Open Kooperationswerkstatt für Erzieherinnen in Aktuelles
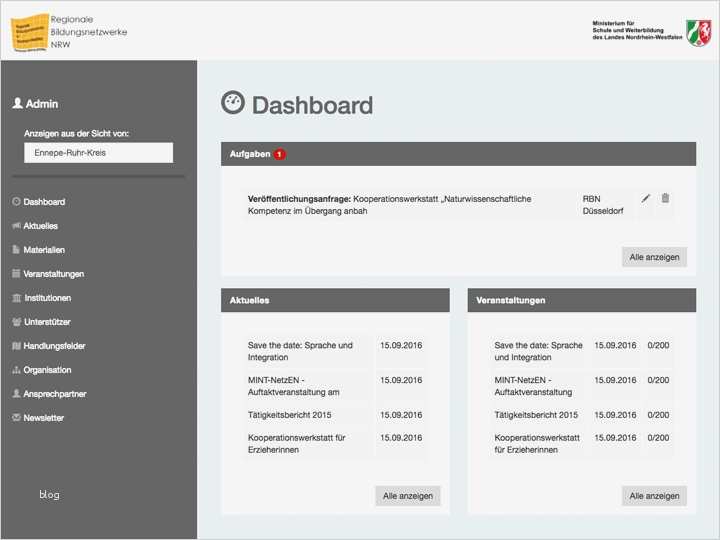The image size is (720, 540). coord(297,444)
